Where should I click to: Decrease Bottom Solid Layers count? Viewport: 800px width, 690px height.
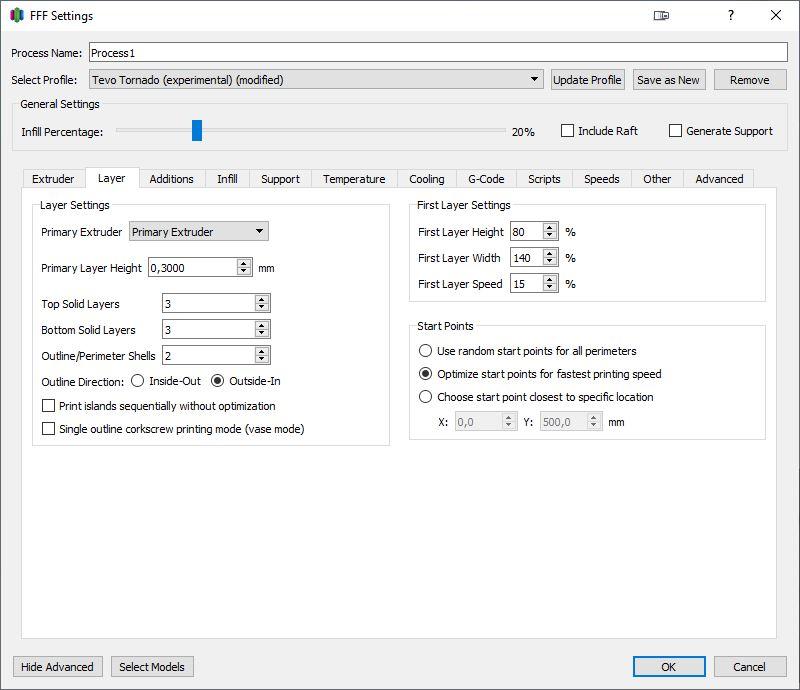(x=262, y=333)
